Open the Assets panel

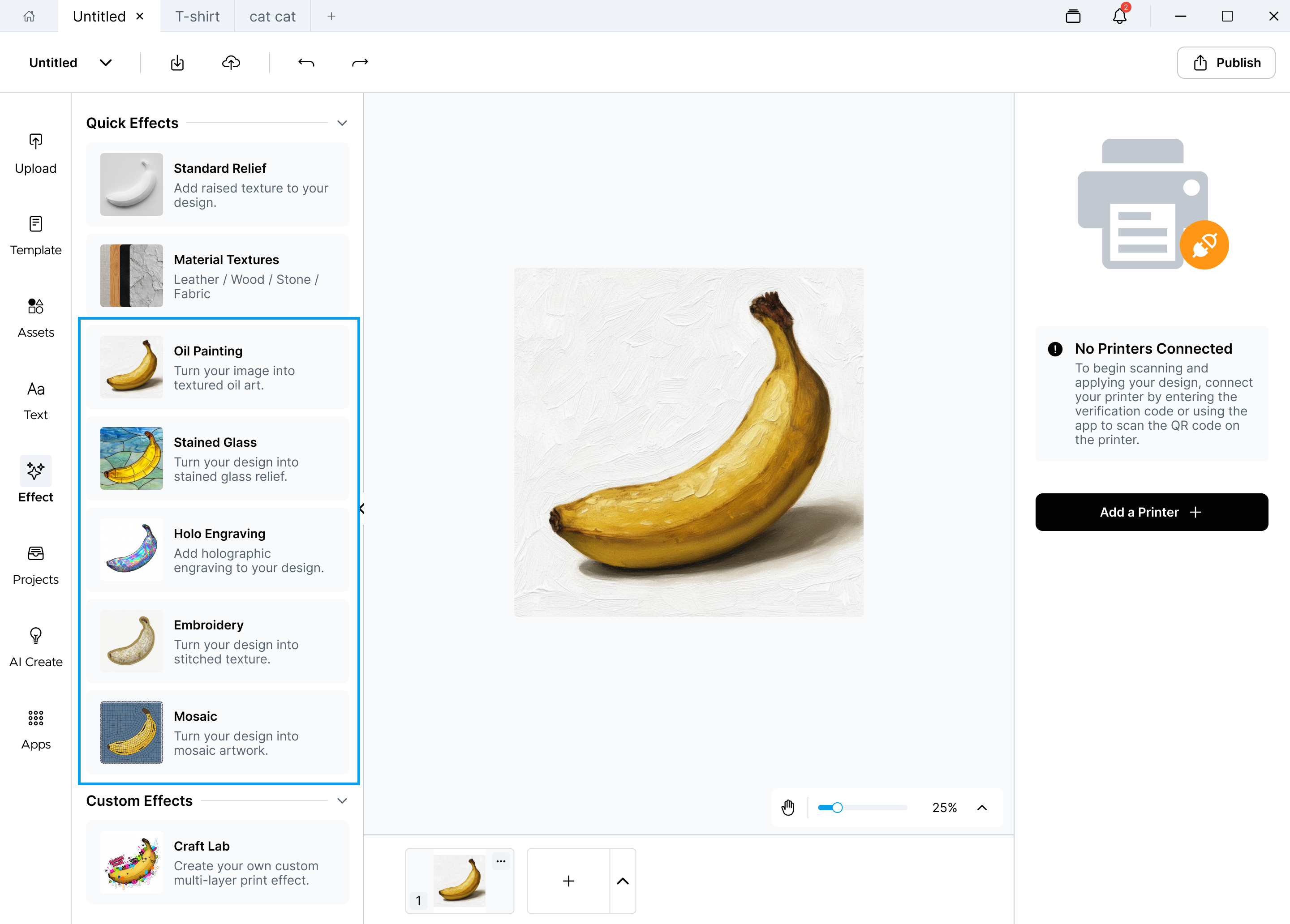35,318
